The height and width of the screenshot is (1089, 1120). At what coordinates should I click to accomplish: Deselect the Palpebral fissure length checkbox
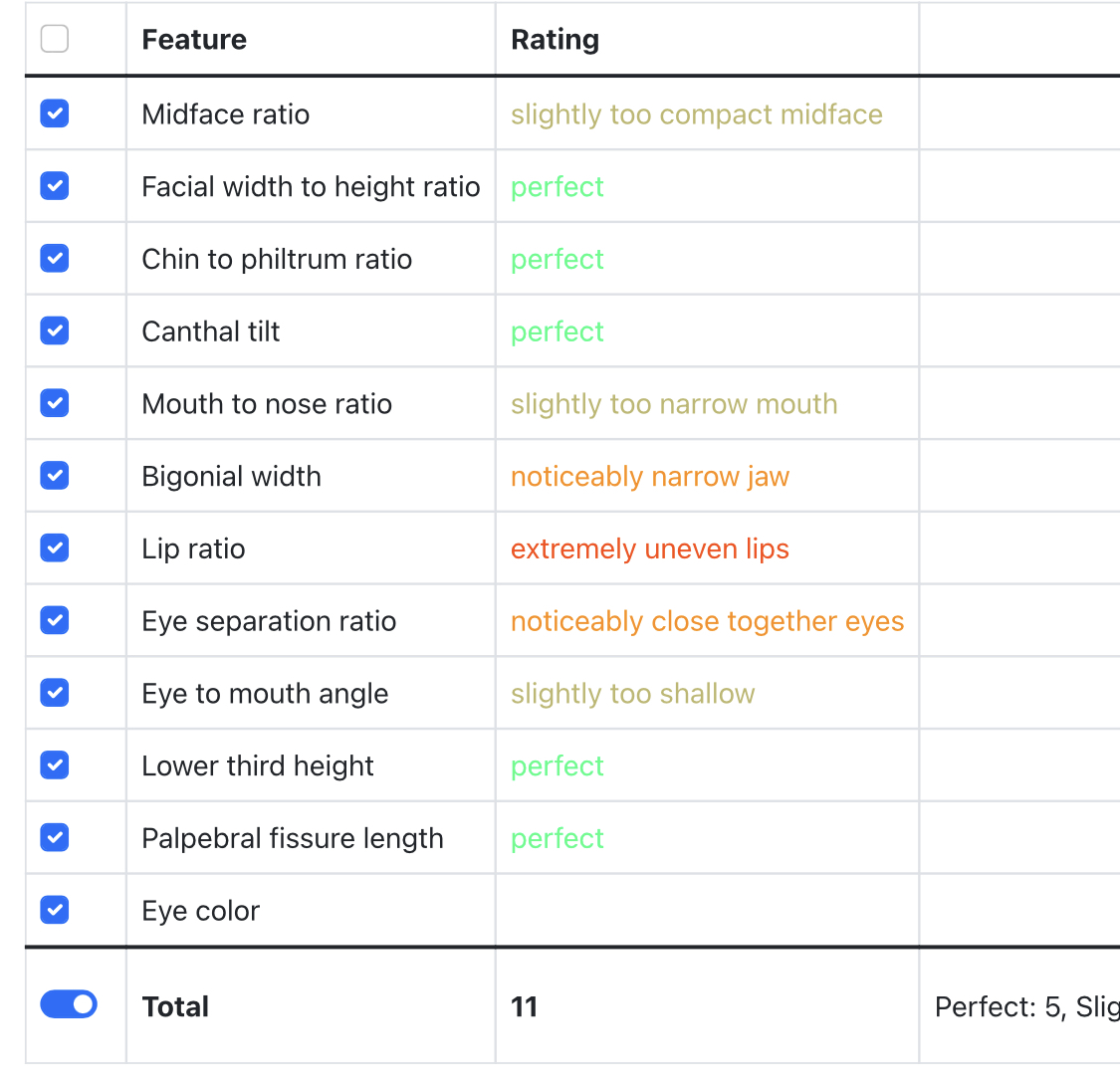(55, 838)
